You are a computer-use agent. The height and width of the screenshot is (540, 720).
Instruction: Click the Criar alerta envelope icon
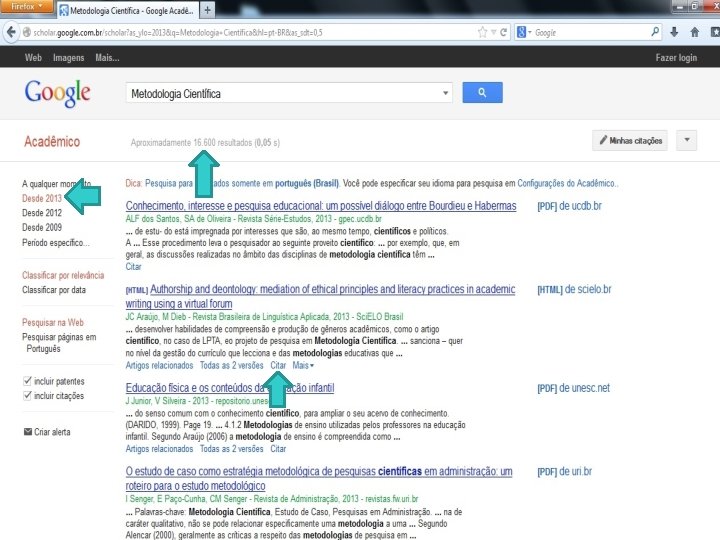pyautogui.click(x=28, y=432)
